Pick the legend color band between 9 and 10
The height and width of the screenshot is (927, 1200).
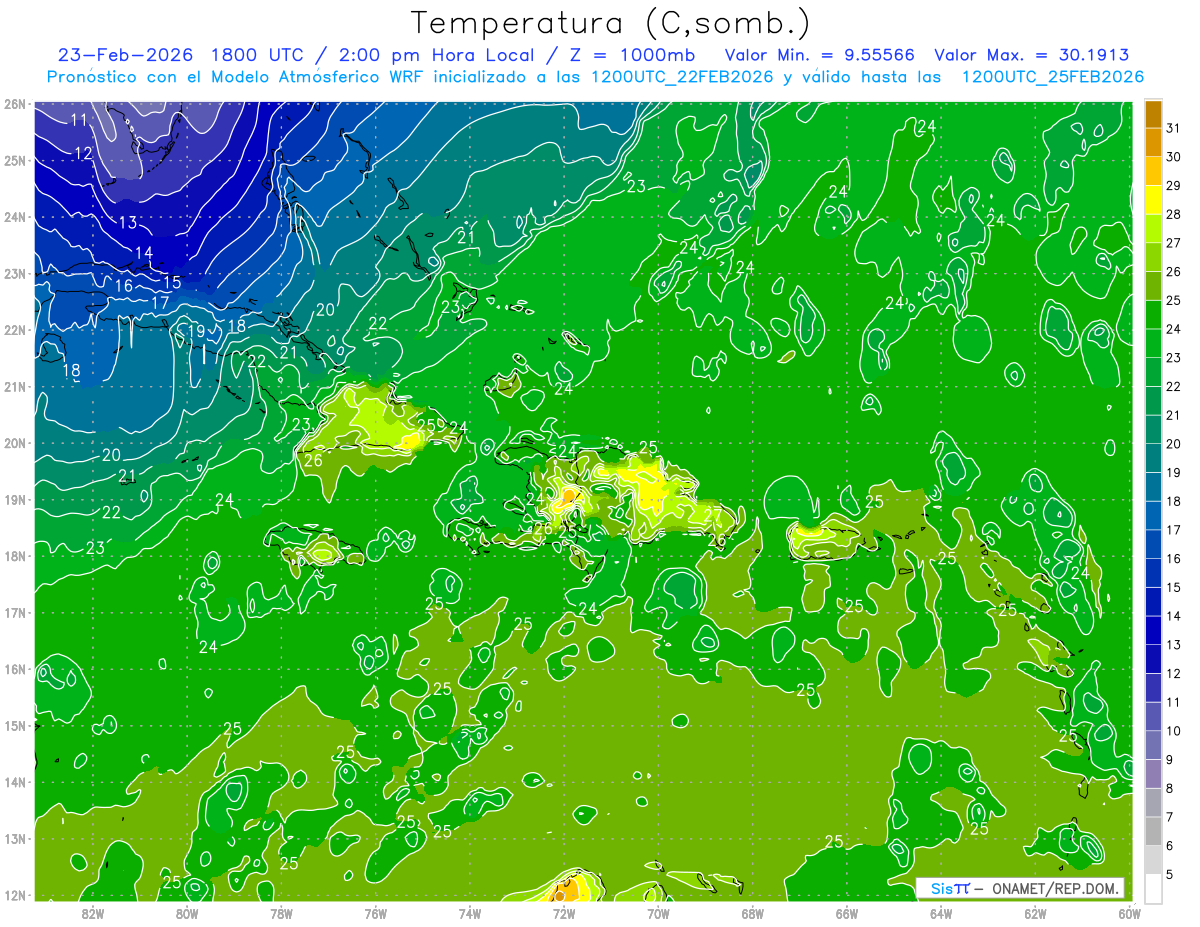[1153, 746]
